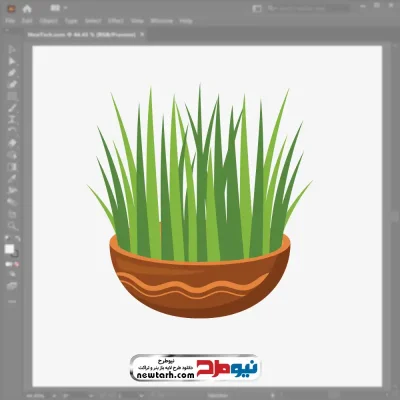Select the Shape Builder tool
Viewport: 400px width, 400px height.
coord(12,155)
